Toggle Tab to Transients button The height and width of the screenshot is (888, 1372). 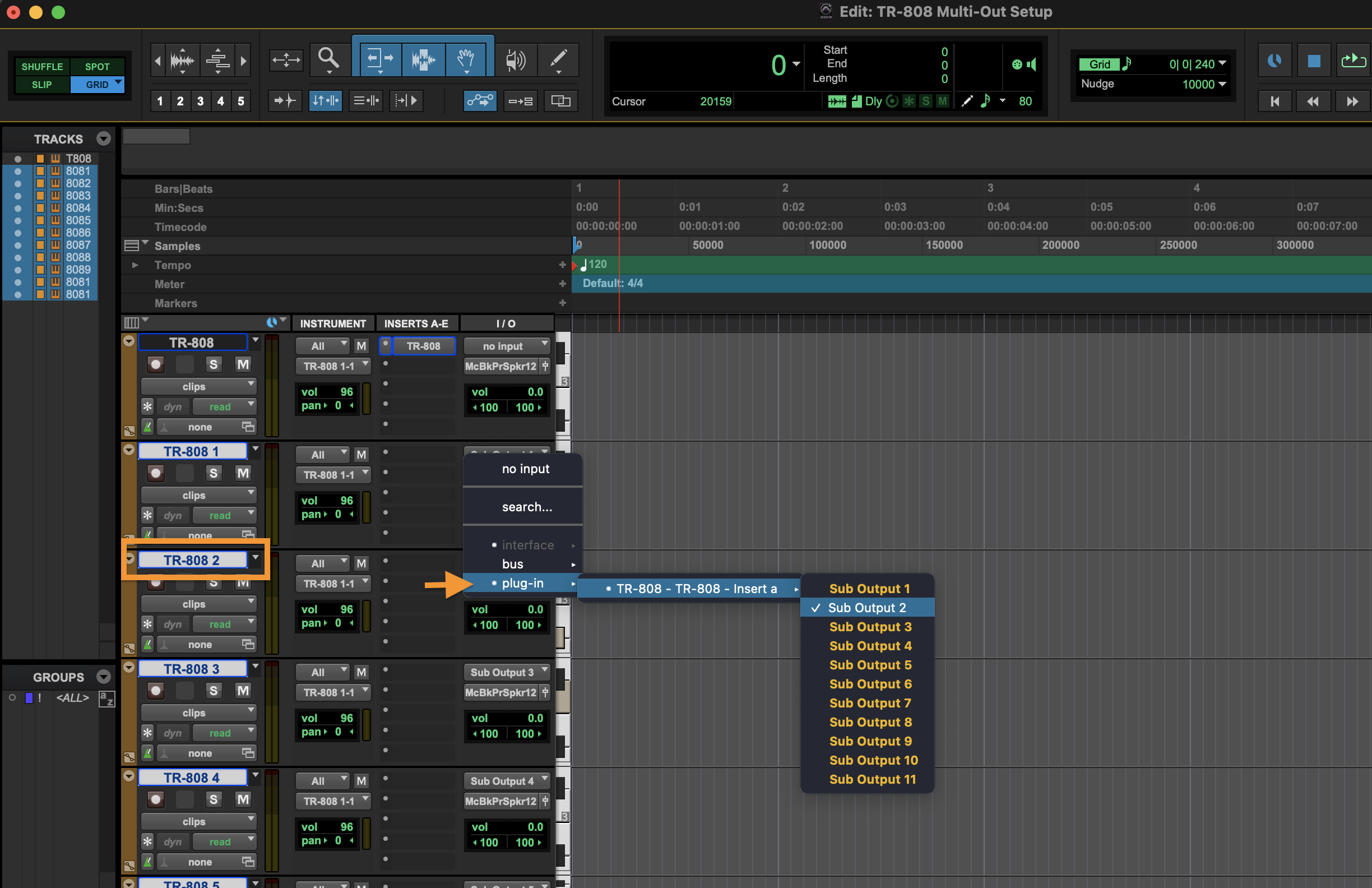285,101
